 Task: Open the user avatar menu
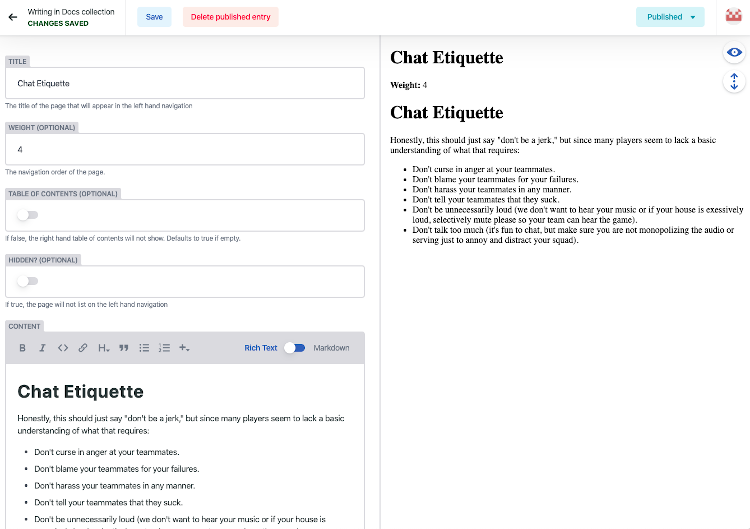(733, 16)
